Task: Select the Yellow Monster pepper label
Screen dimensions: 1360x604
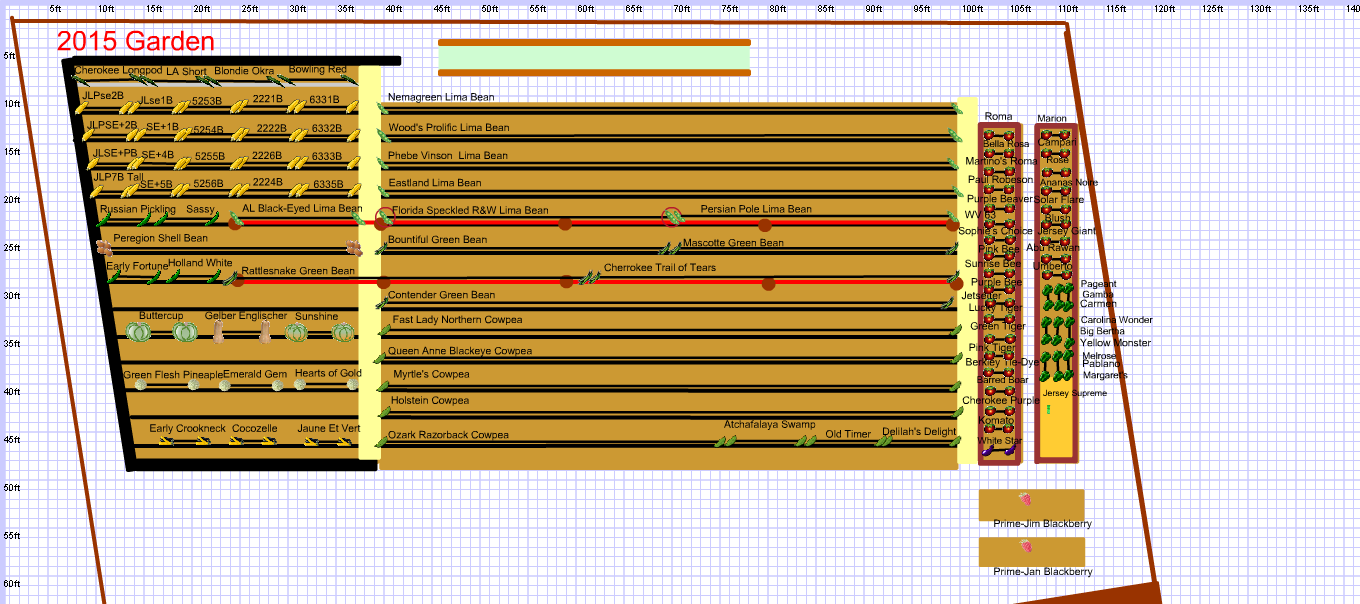Action: point(1115,343)
